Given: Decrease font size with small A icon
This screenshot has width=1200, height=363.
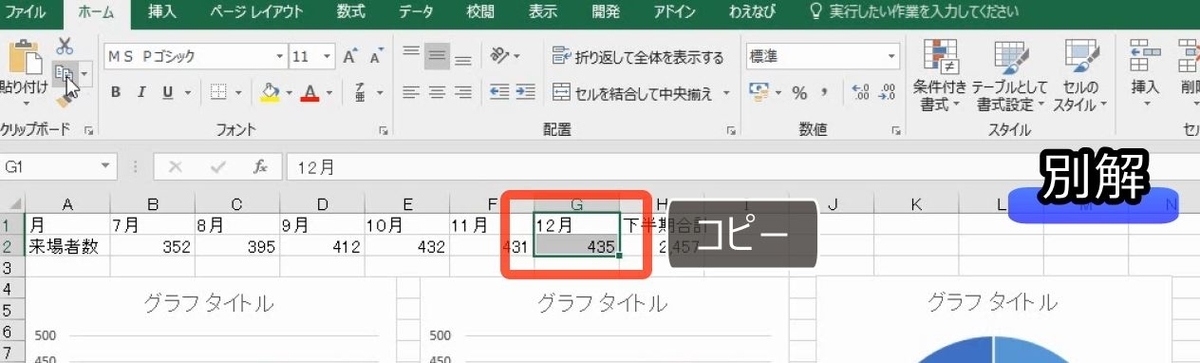Looking at the screenshot, I should (376, 56).
